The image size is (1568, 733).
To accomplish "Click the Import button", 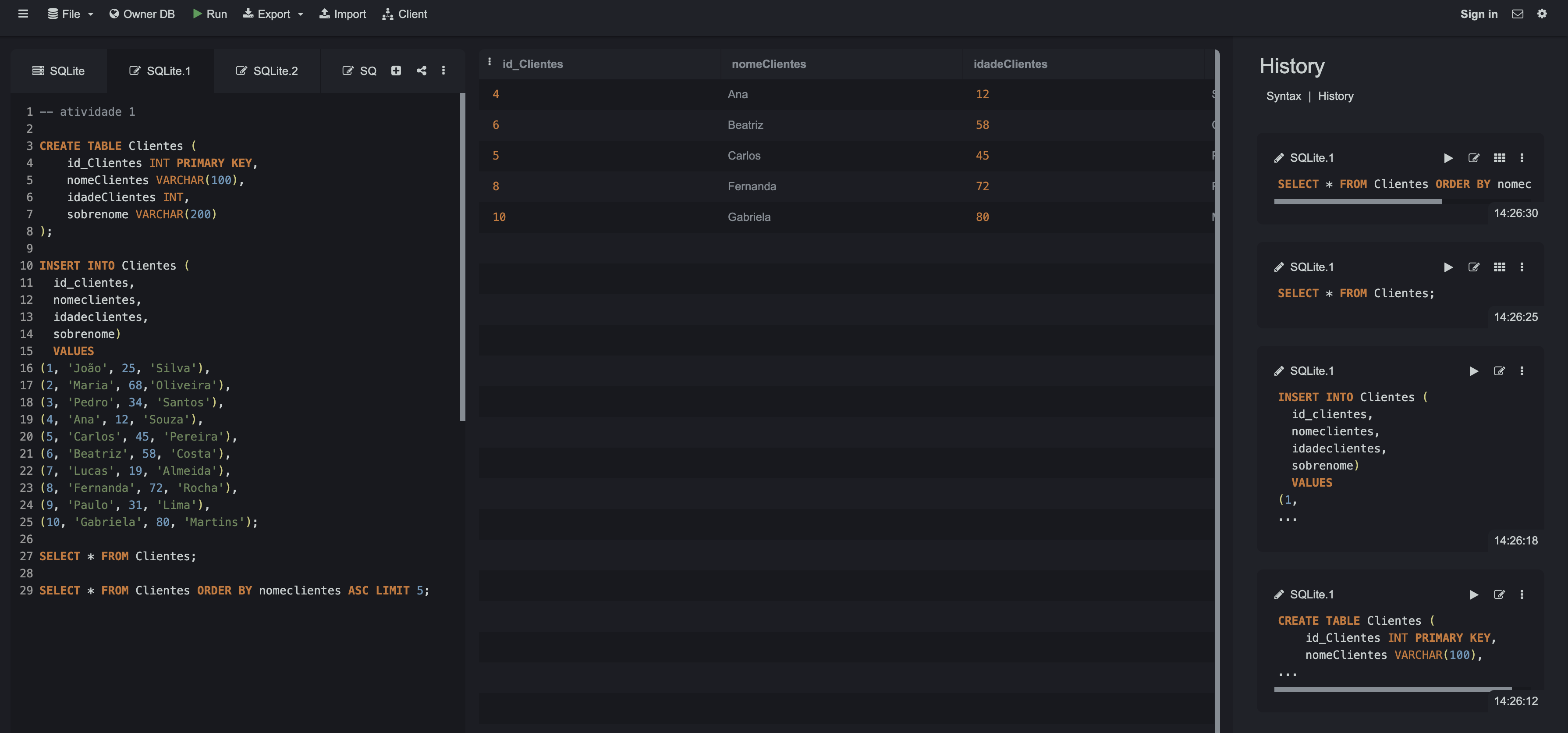I will 343,14.
